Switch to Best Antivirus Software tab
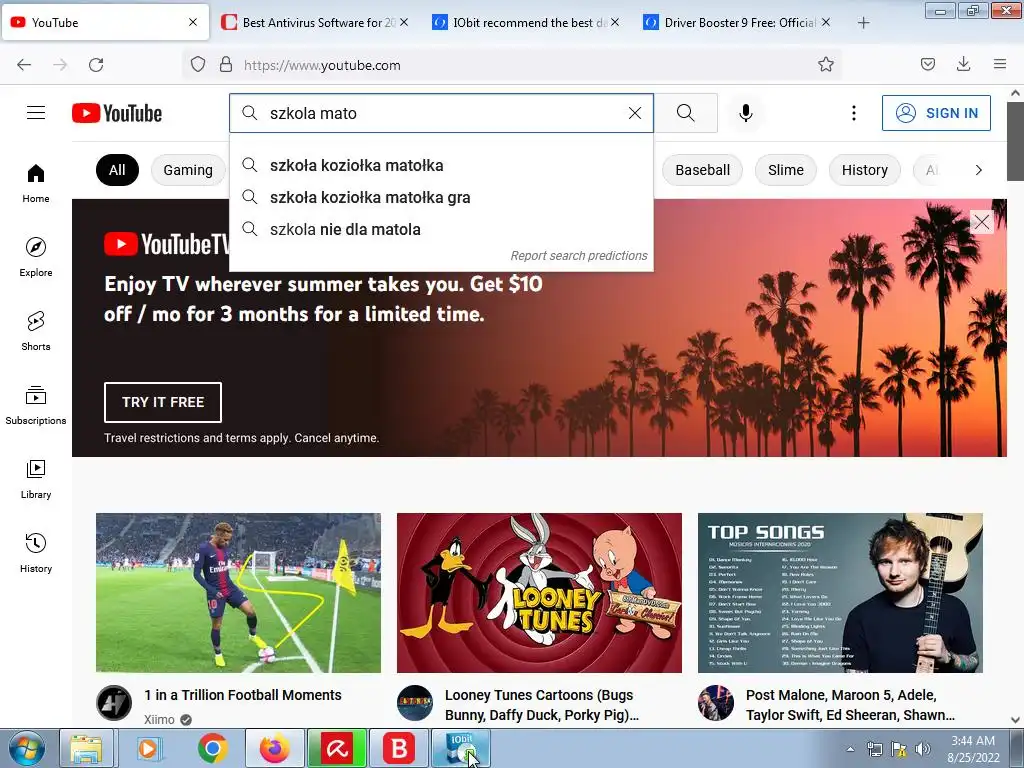 (x=315, y=22)
